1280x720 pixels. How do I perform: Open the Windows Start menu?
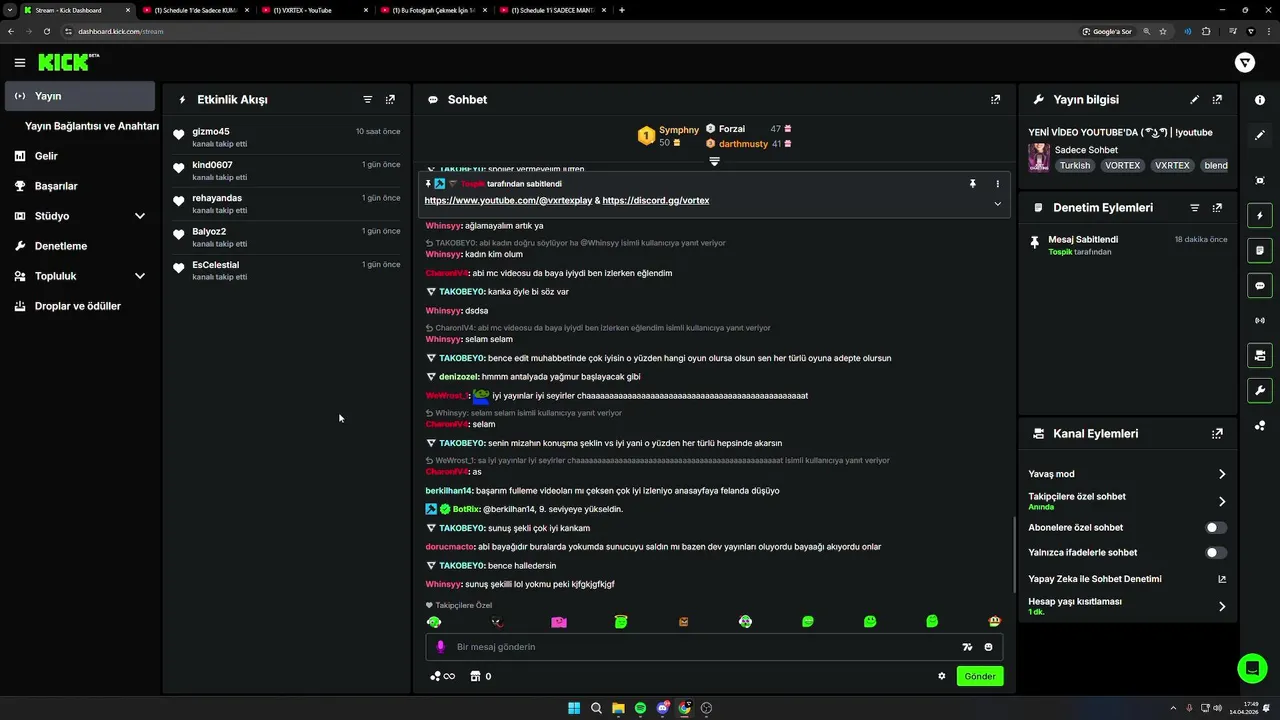tap(574, 708)
